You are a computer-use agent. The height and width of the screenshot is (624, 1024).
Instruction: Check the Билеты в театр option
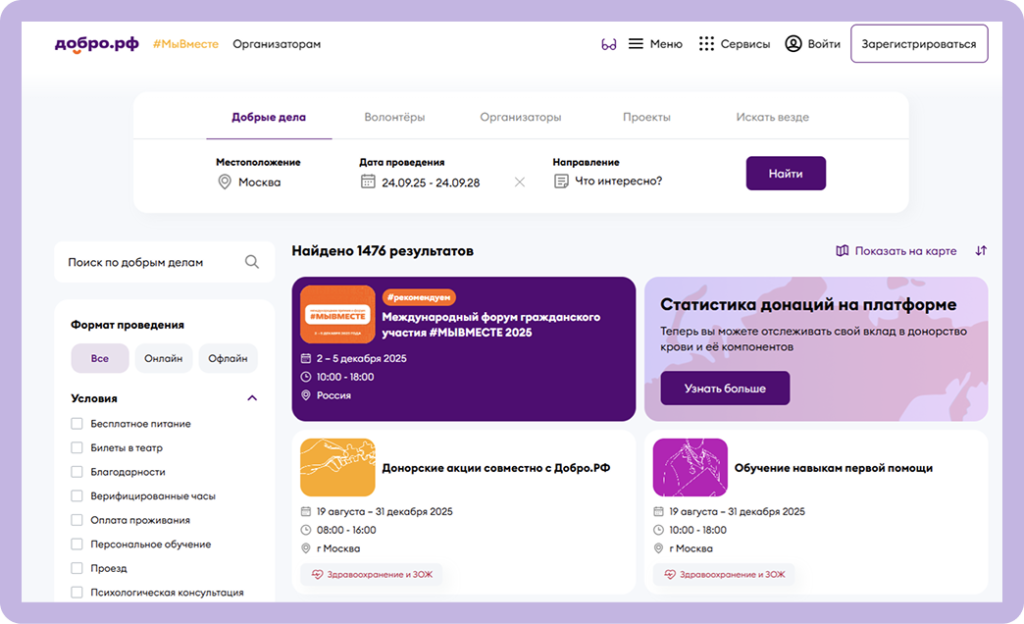77,448
